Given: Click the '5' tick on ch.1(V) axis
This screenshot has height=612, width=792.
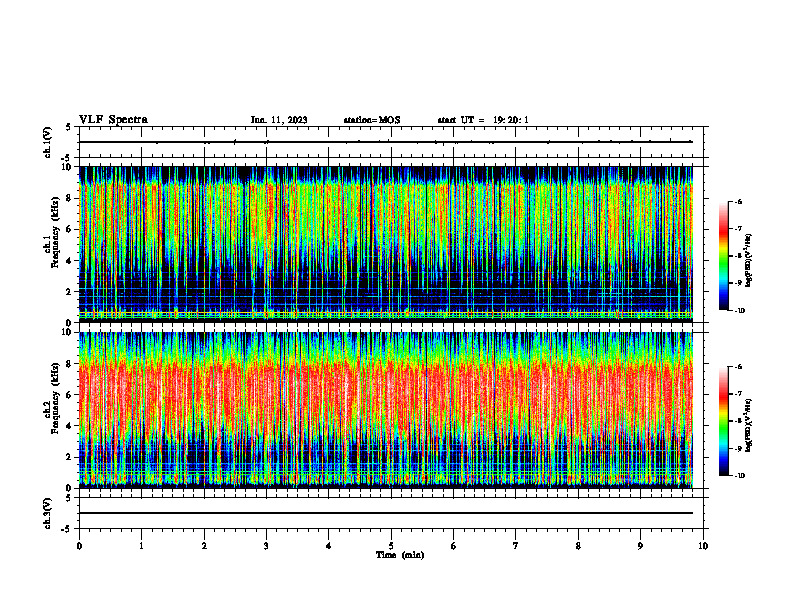Looking at the screenshot, I should point(70,127).
